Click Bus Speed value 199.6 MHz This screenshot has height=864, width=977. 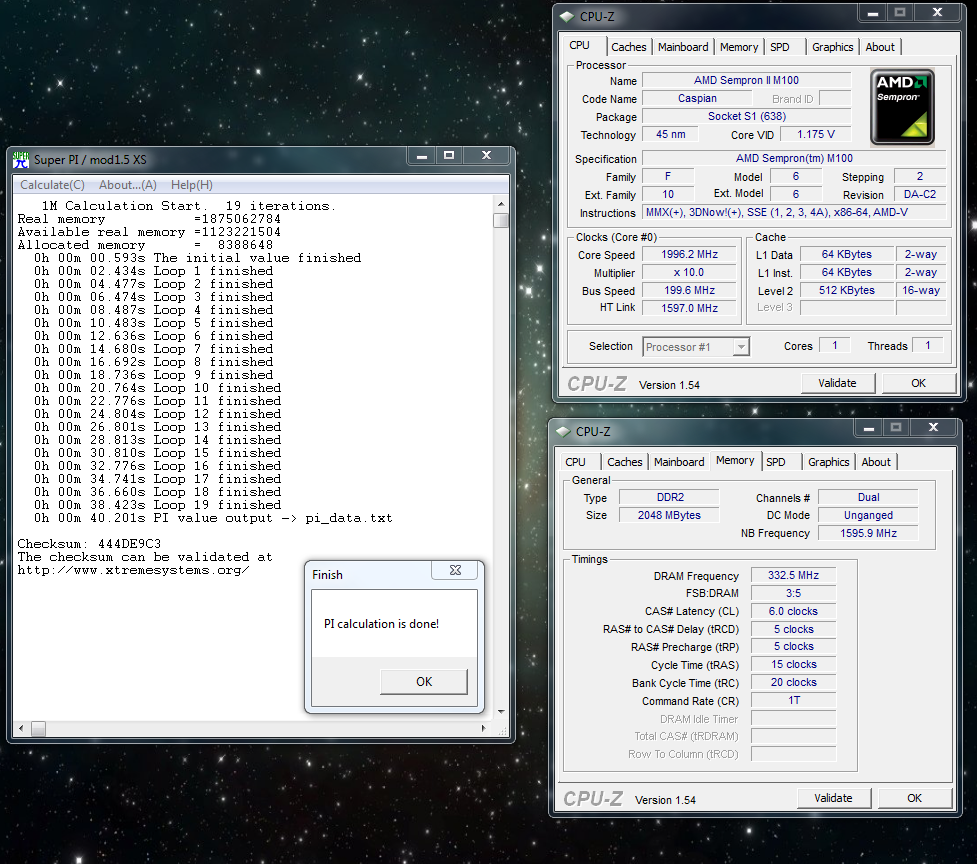689,291
